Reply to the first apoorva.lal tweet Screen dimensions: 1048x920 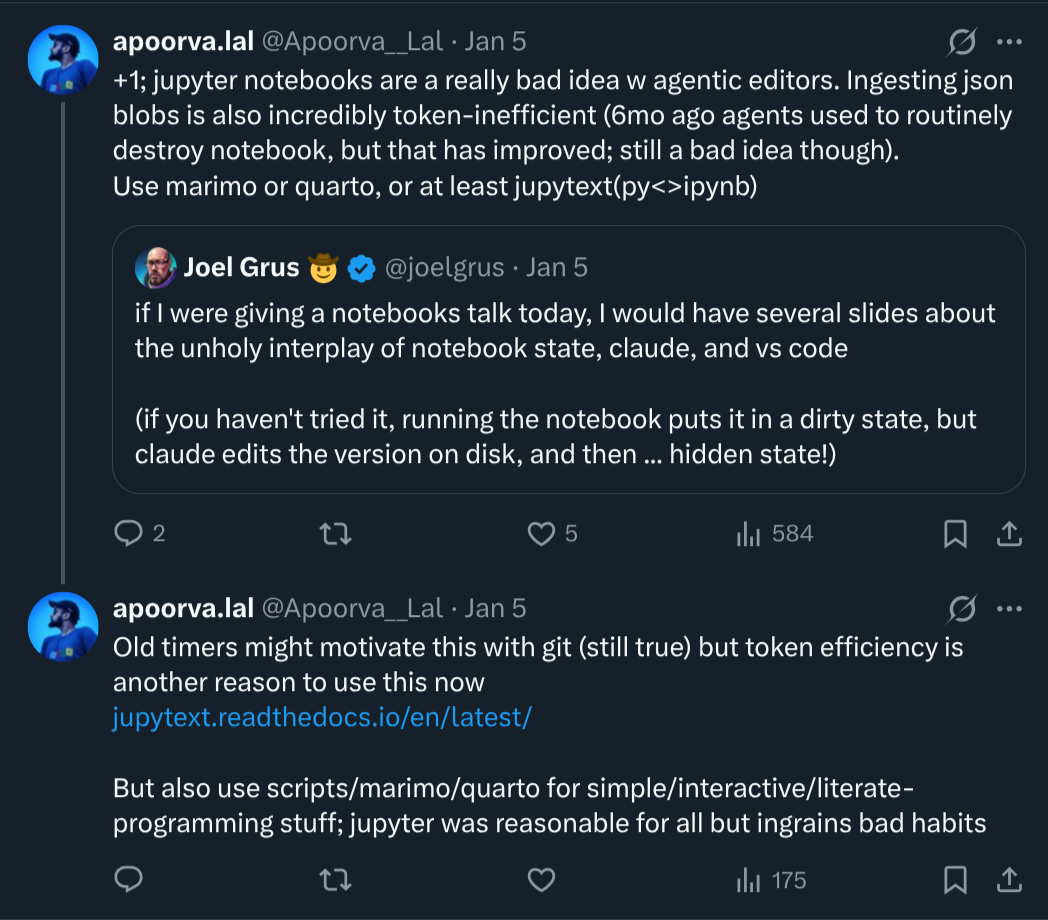pos(129,534)
